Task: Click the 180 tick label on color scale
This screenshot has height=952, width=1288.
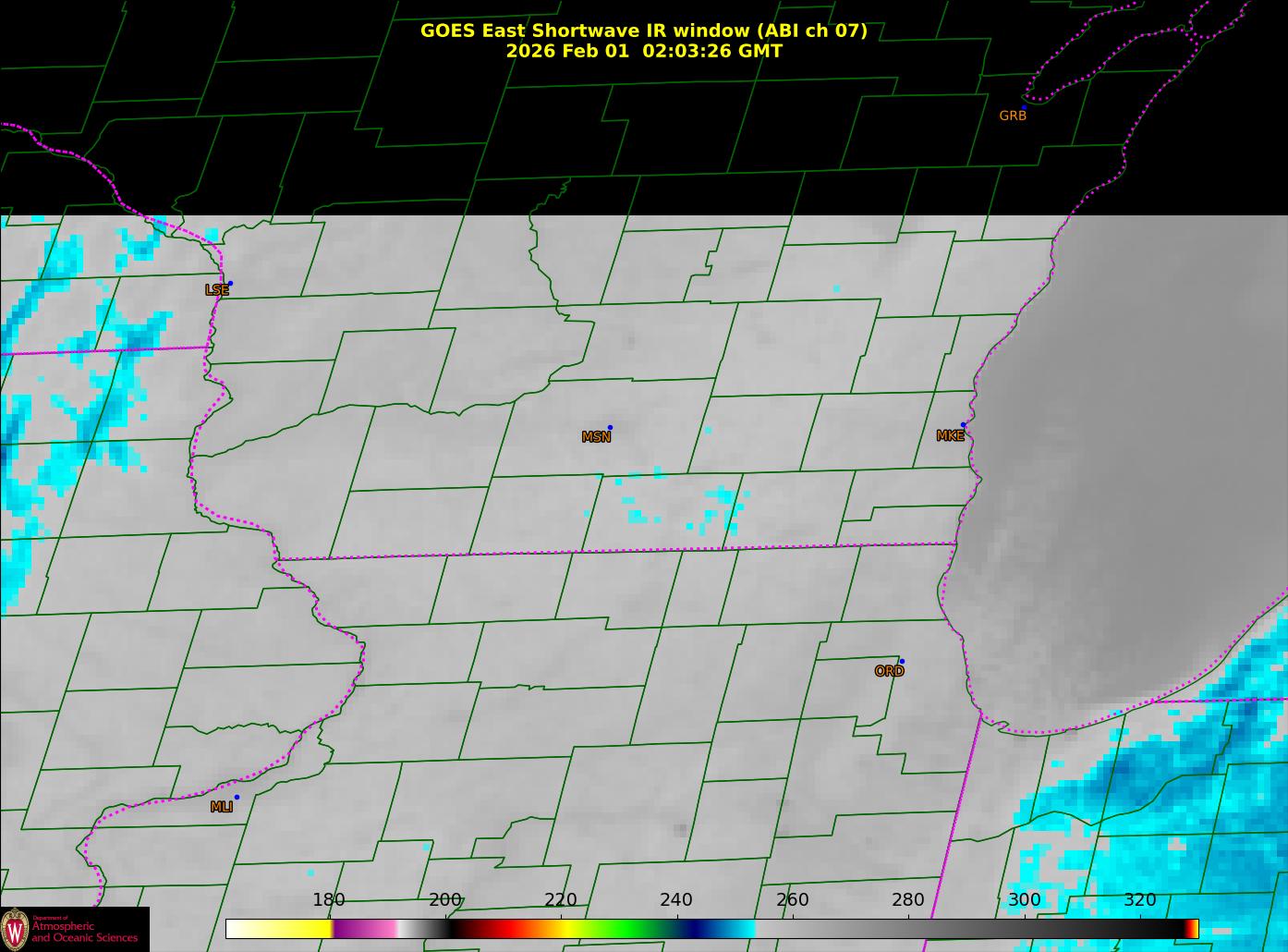Action: click(329, 900)
